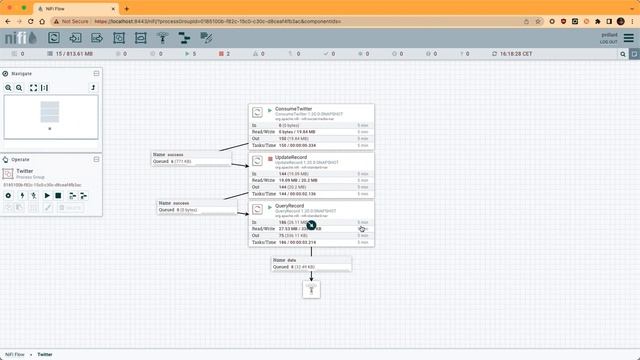The image size is (640, 360).
Task: Start the Twitter process group
Action: click(x=47, y=196)
